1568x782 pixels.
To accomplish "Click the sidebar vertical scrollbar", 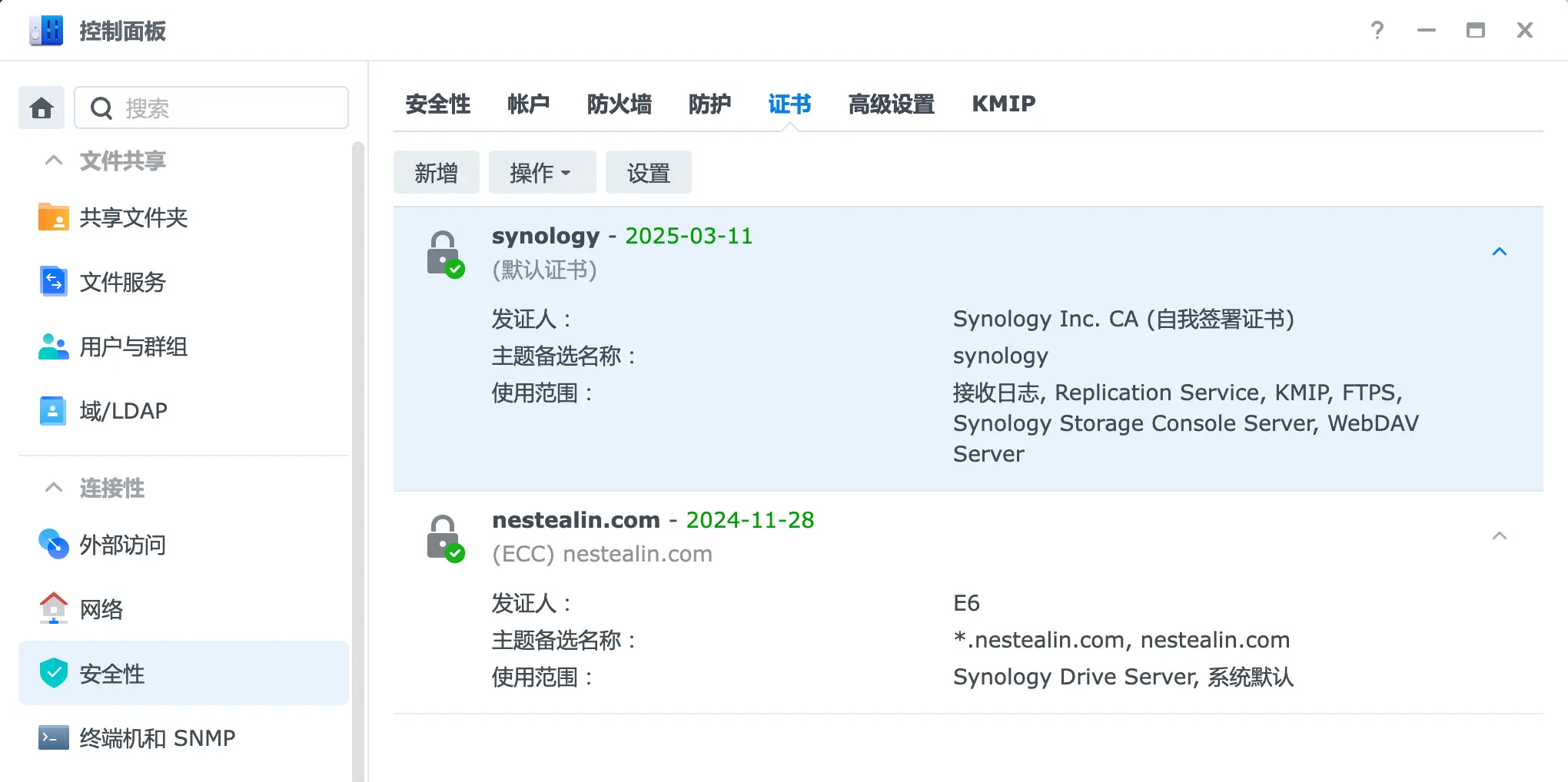I will tap(357, 461).
